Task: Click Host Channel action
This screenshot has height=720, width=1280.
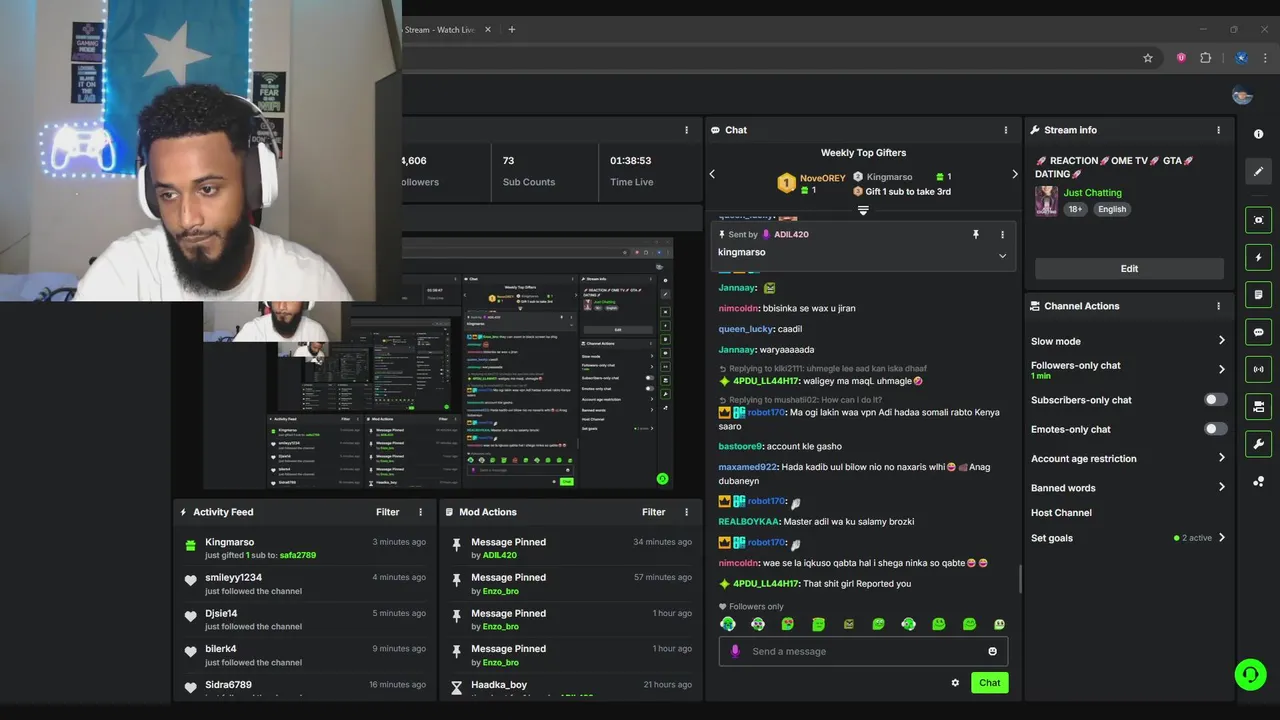Action: click(1061, 513)
